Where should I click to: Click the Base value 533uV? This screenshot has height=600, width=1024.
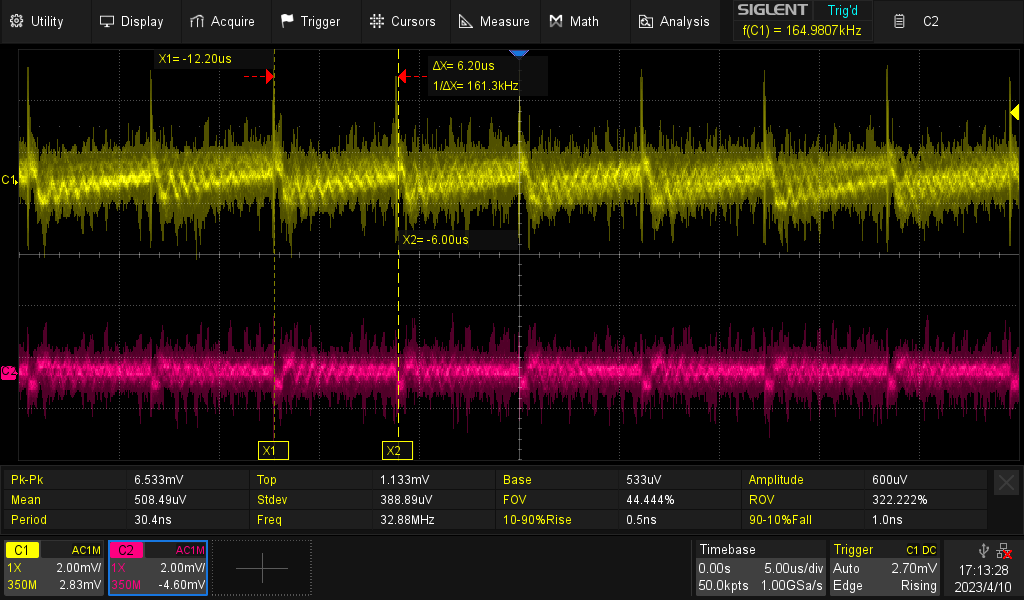pyautogui.click(x=643, y=480)
